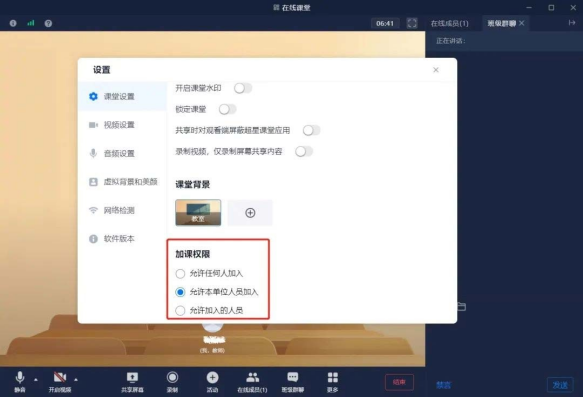
Task: Select allow only organization members
Action: tap(180, 292)
